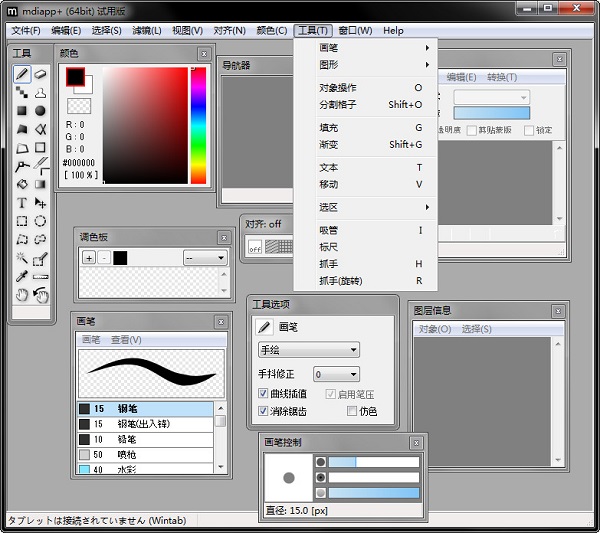Close the 画笔控制 panel
The height and width of the screenshot is (533, 600).
click(x=416, y=443)
